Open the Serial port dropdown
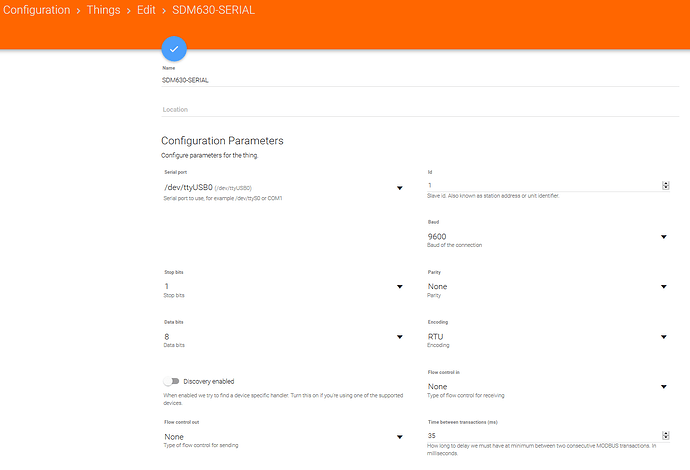This screenshot has width=690, height=470. coord(282,187)
